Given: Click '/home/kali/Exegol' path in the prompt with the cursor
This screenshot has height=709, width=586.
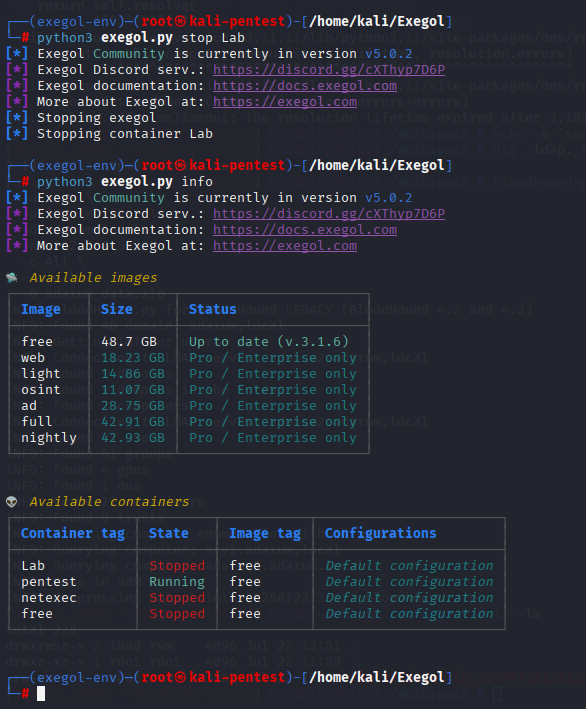Looking at the screenshot, I should [377, 677].
